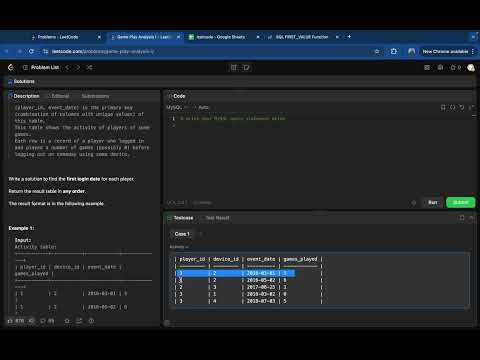Click the bookmark icon in code toolbar
The height and width of the screenshot is (360, 480).
[443, 107]
